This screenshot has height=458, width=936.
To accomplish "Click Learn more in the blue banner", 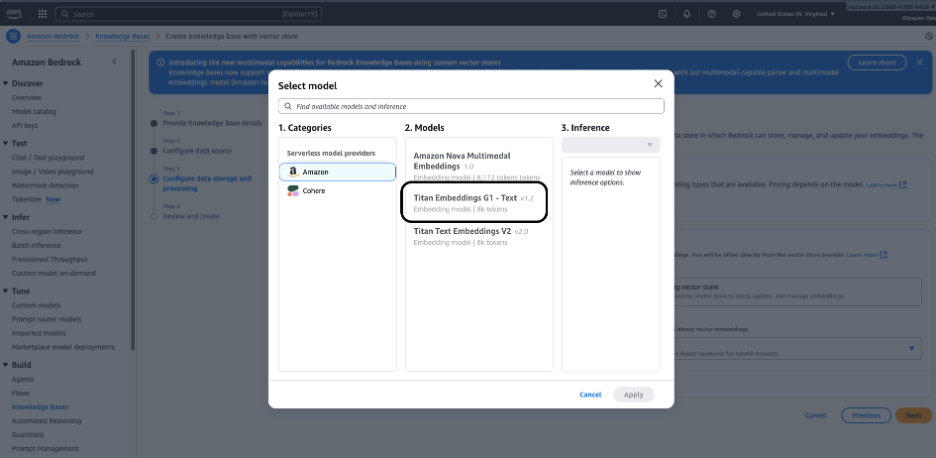I will [x=877, y=62].
